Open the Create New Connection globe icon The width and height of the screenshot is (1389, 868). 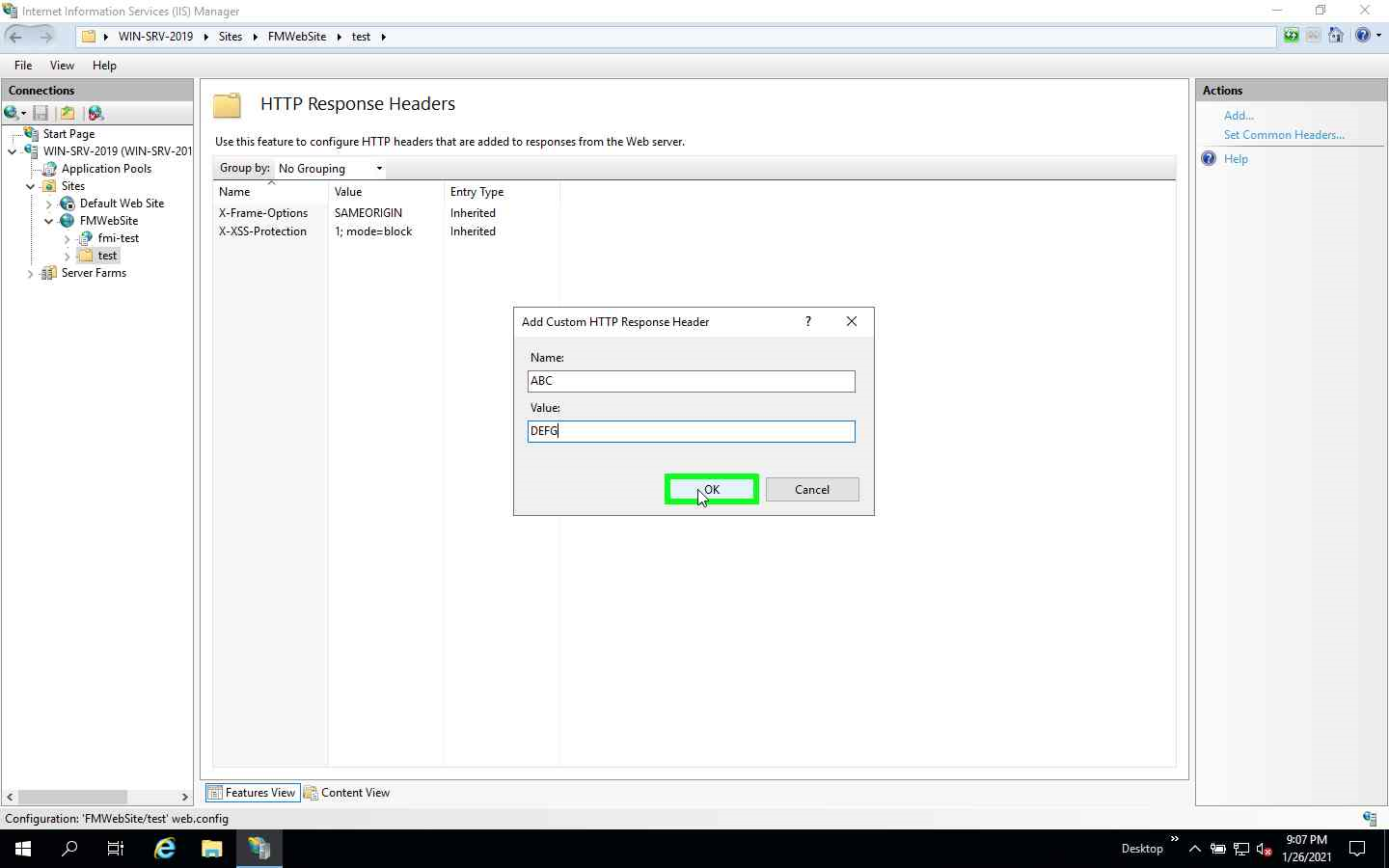pyautogui.click(x=10, y=113)
